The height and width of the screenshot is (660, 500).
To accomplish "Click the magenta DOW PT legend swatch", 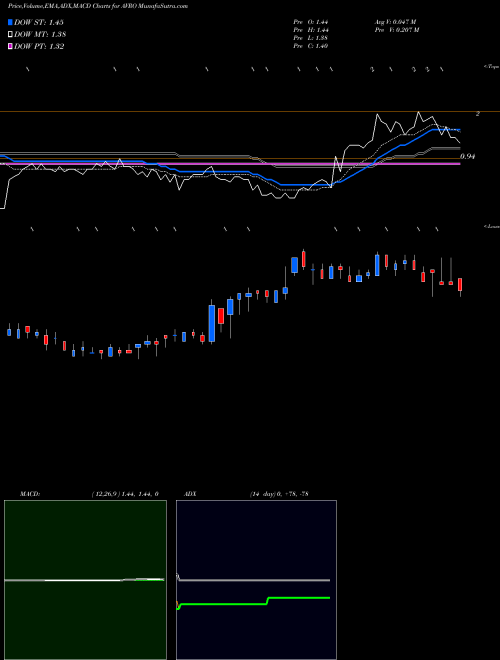I will pos(10,47).
